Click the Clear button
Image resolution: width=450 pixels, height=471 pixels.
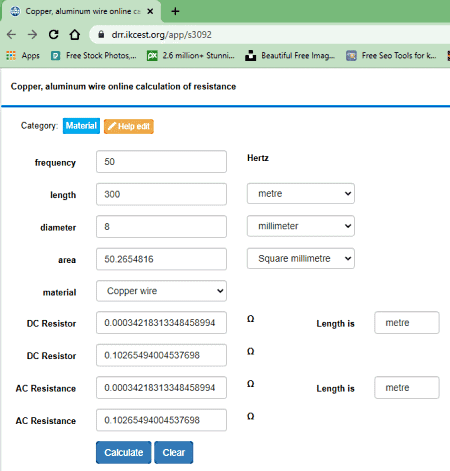click(x=174, y=452)
